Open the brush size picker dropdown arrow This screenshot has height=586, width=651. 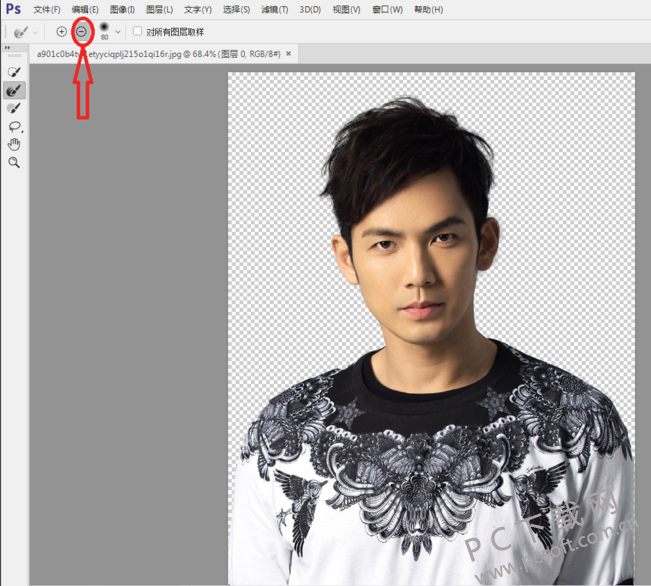[118, 32]
